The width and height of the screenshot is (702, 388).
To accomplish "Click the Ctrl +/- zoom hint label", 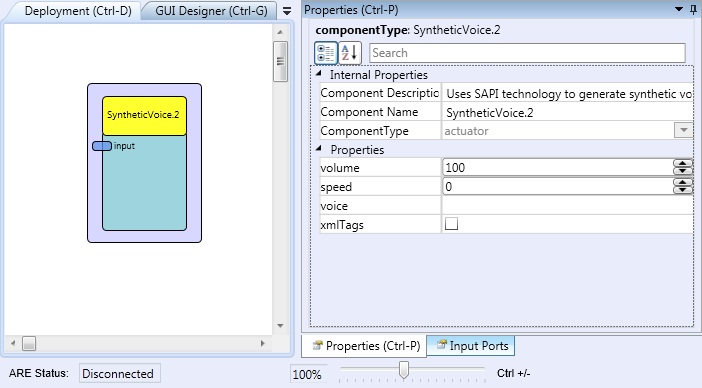I will [514, 373].
